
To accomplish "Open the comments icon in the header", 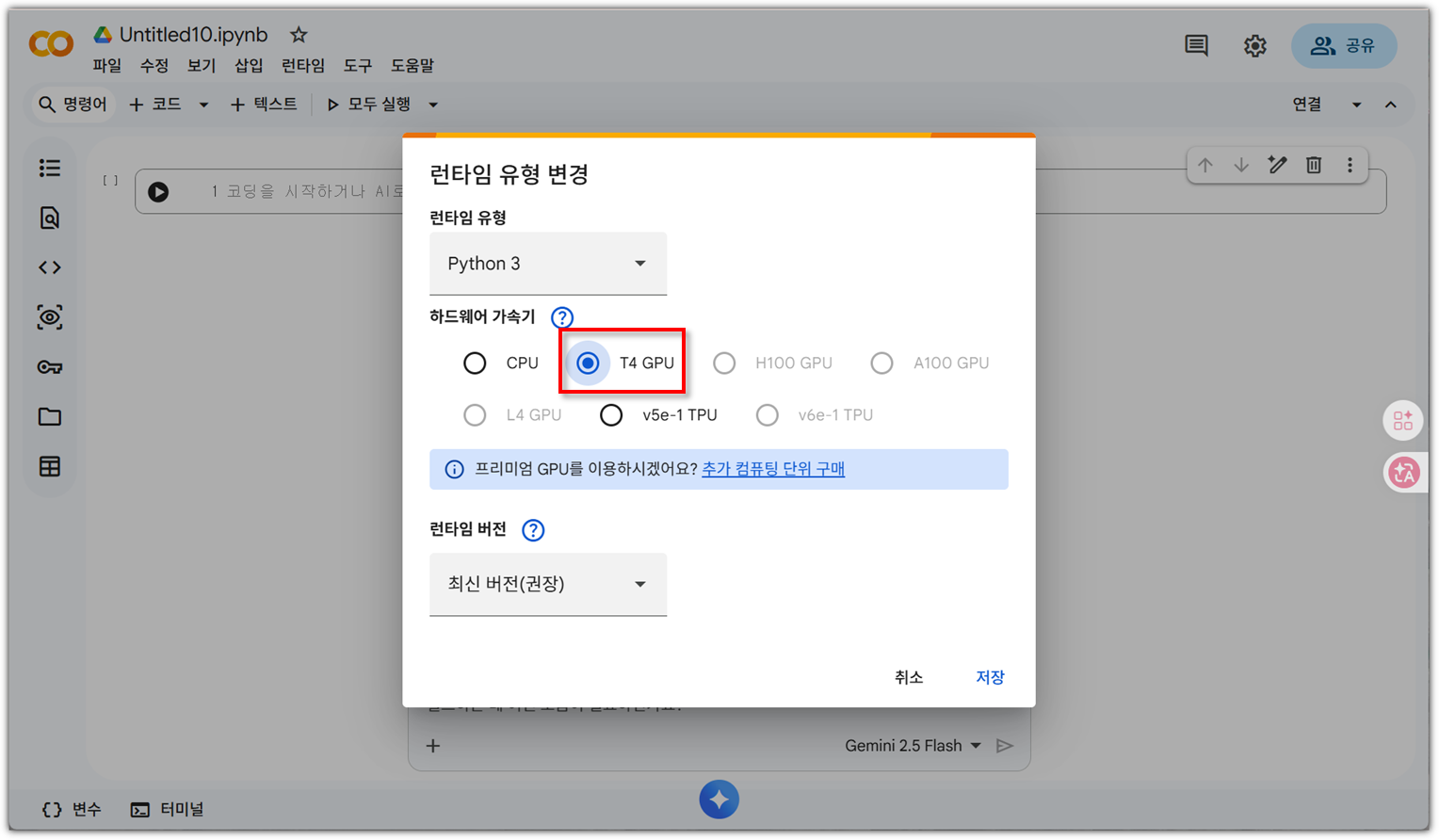I will (x=1196, y=45).
